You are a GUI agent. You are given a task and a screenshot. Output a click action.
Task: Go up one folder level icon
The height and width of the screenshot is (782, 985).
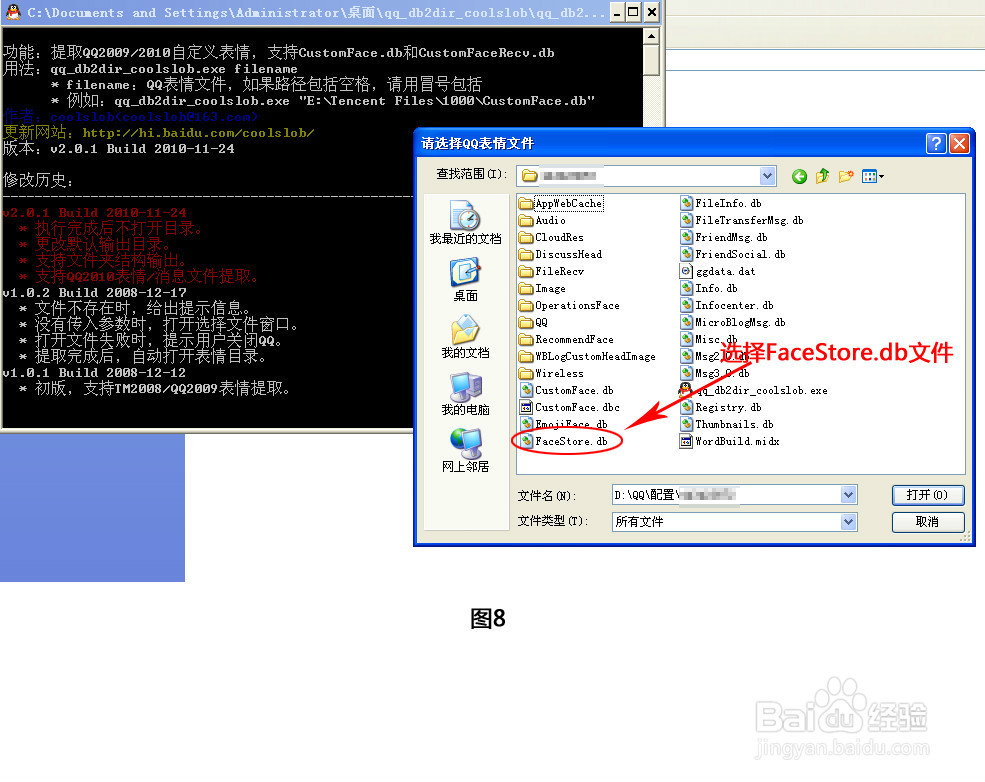tap(822, 176)
